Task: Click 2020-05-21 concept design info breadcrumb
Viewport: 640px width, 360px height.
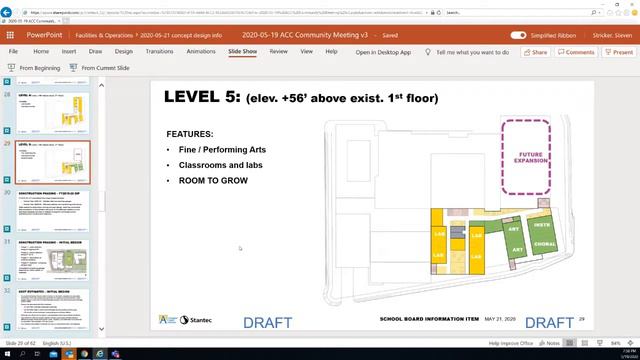Action: click(x=181, y=36)
